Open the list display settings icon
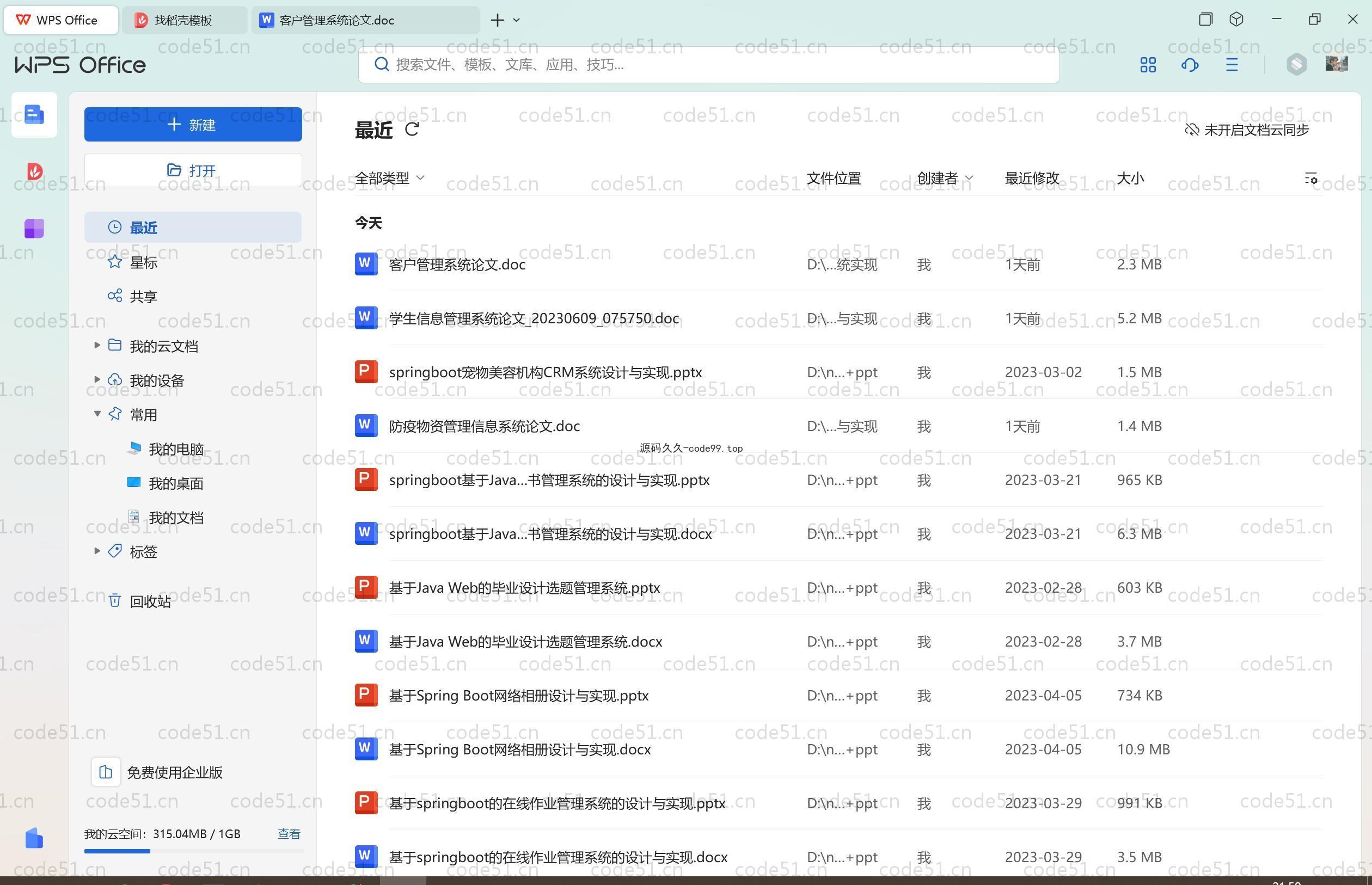This screenshot has height=885, width=1372. pyautogui.click(x=1310, y=179)
